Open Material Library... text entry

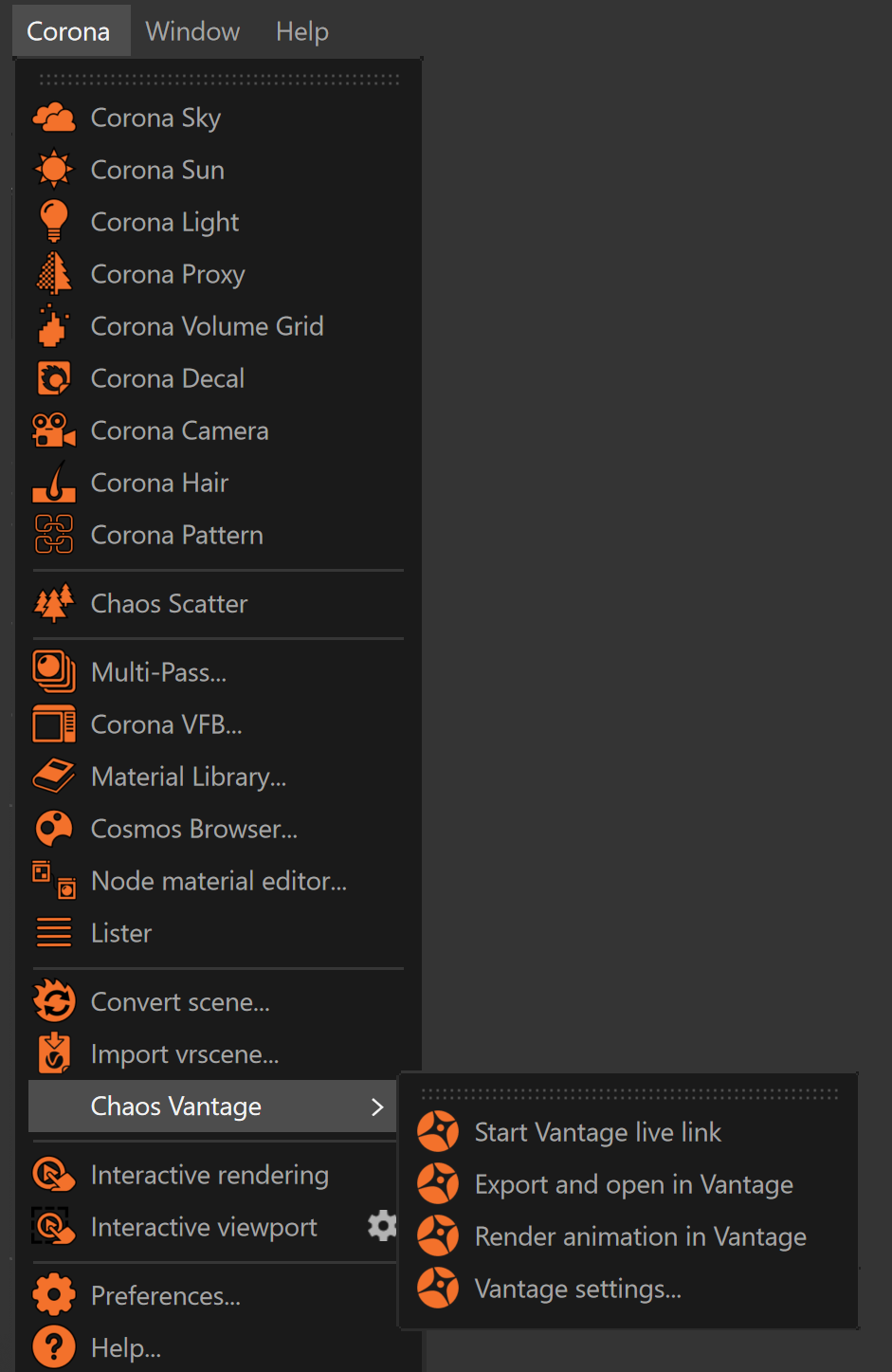click(189, 777)
